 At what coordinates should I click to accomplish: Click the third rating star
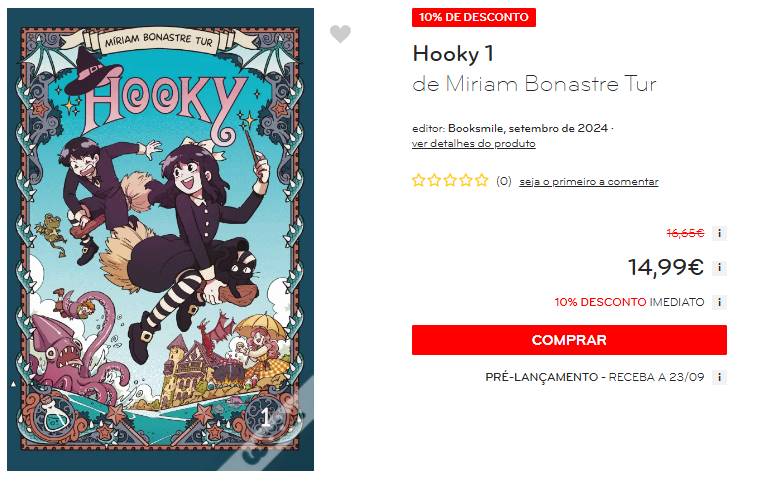(450, 181)
